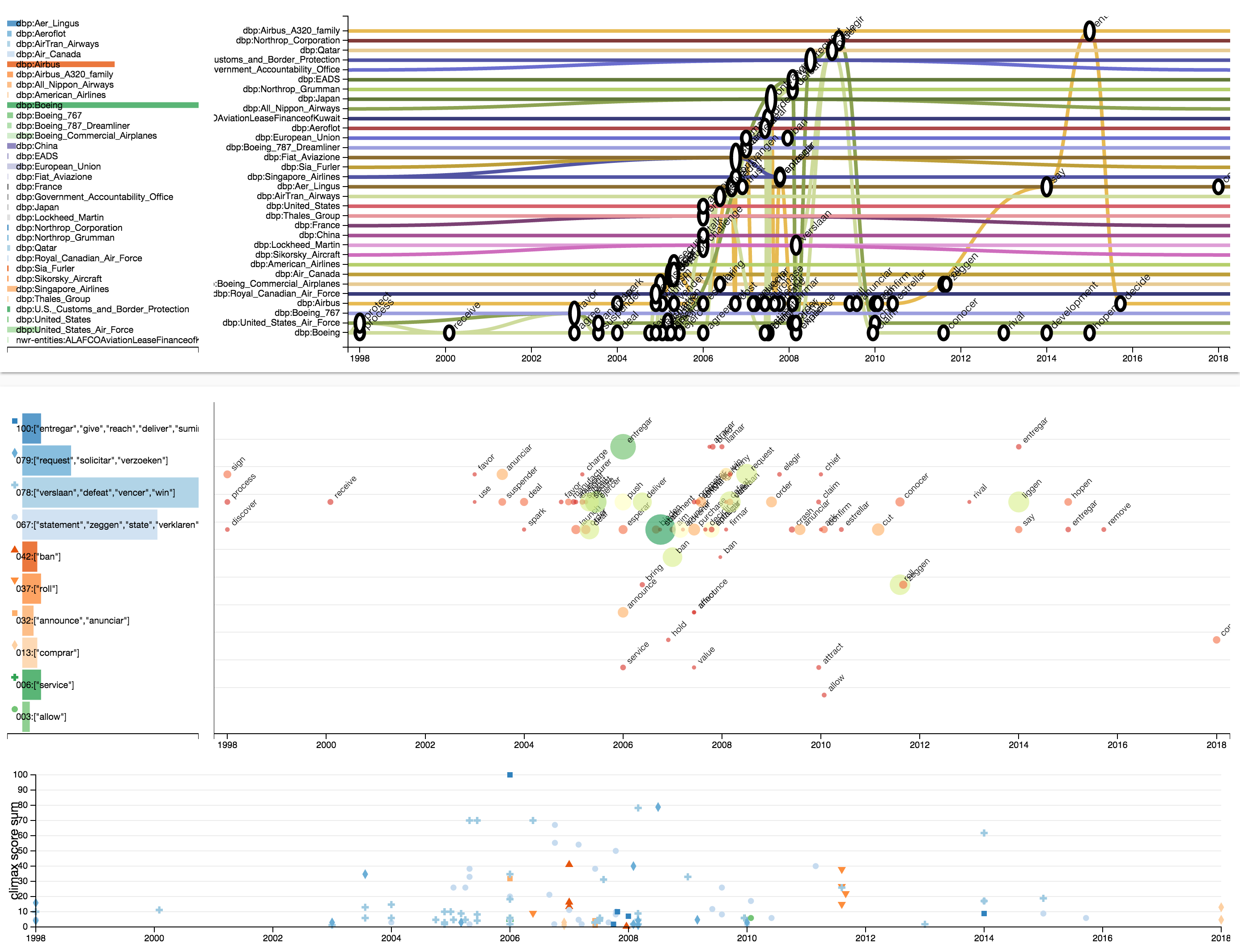
Task: Click the blue diamond icon for group 079
Action: [x=15, y=453]
